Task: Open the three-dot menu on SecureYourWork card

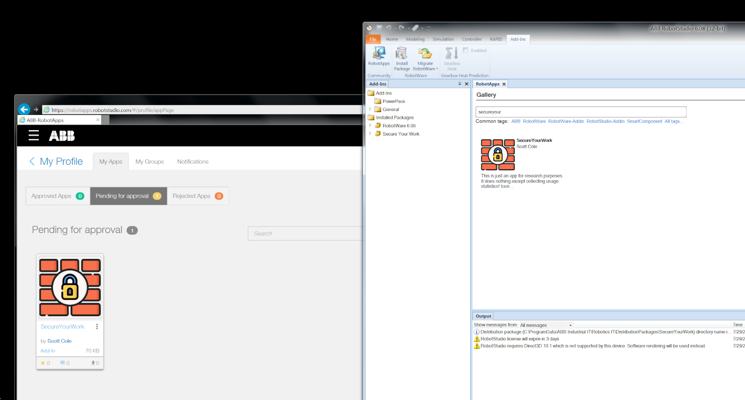Action: pos(97,327)
